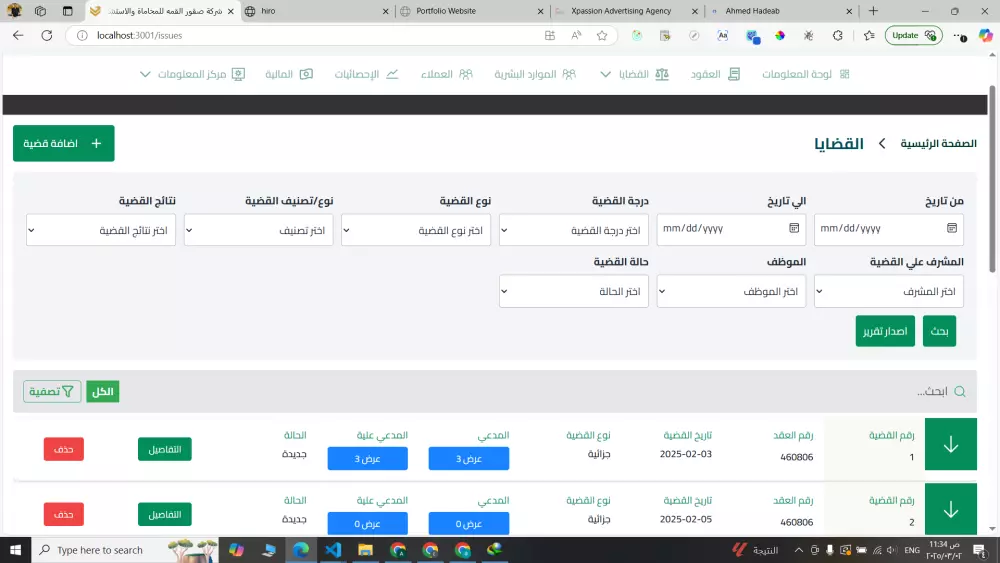Focus the من تاريخ date field

[x=888, y=228]
